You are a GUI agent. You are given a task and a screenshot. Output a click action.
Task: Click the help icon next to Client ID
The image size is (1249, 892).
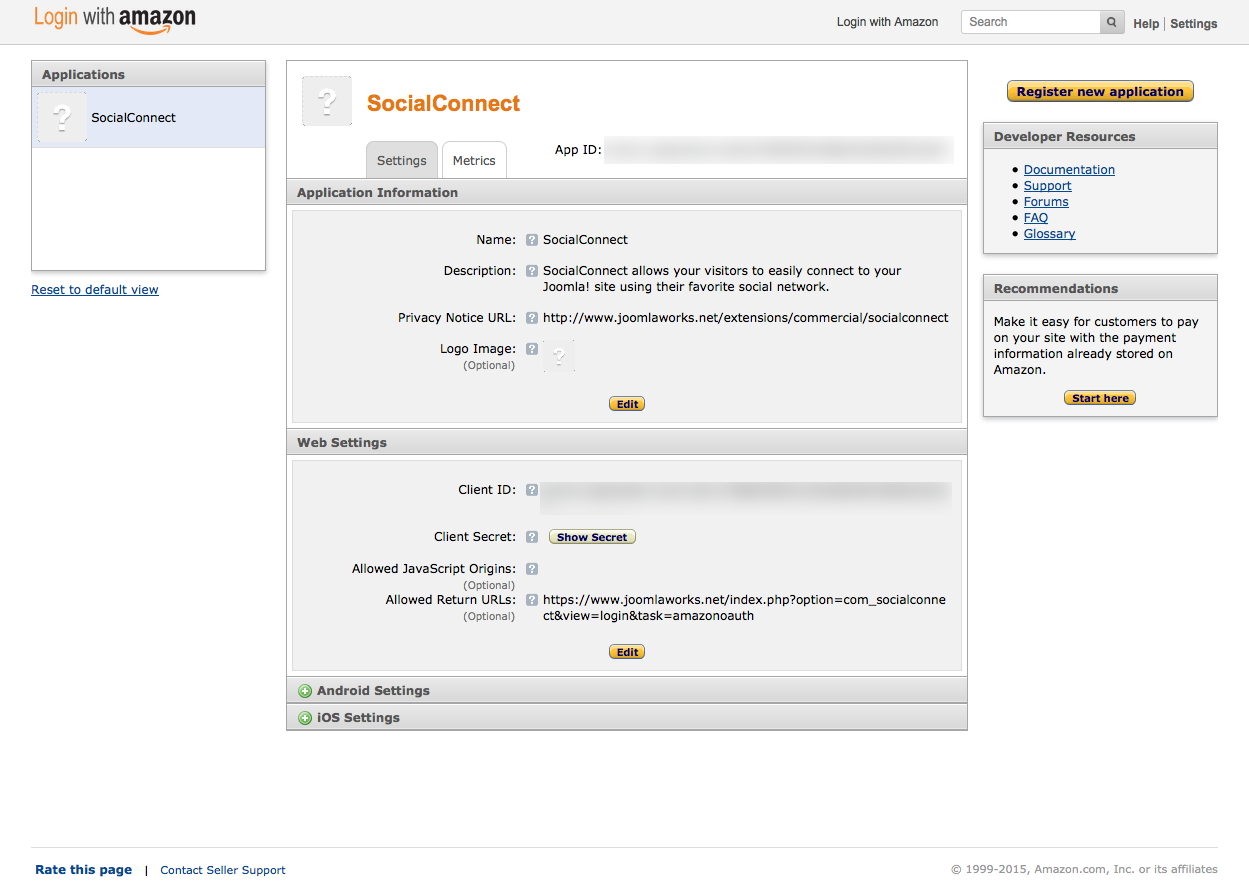pyautogui.click(x=532, y=490)
